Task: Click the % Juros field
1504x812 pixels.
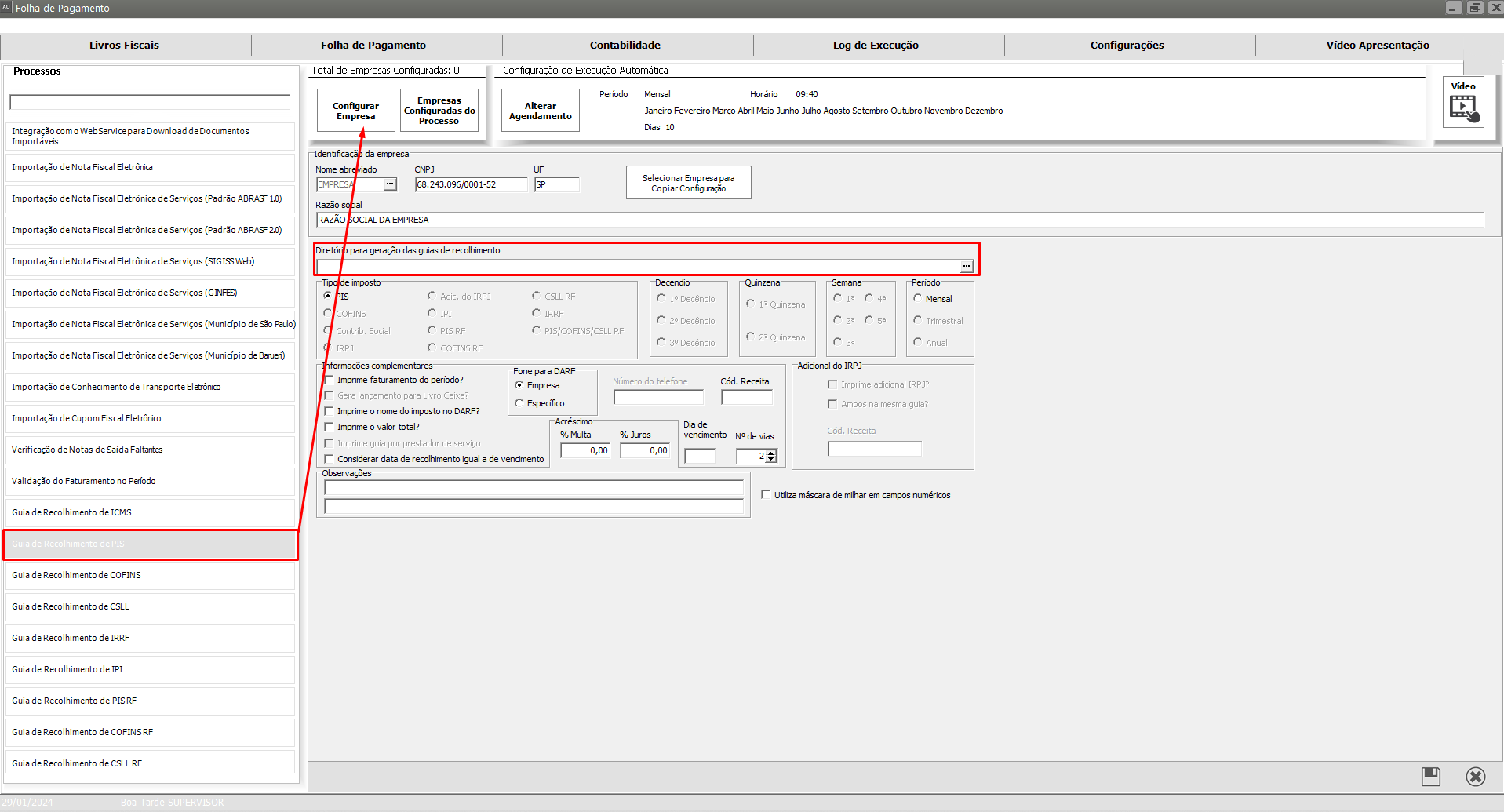Action: pos(645,450)
